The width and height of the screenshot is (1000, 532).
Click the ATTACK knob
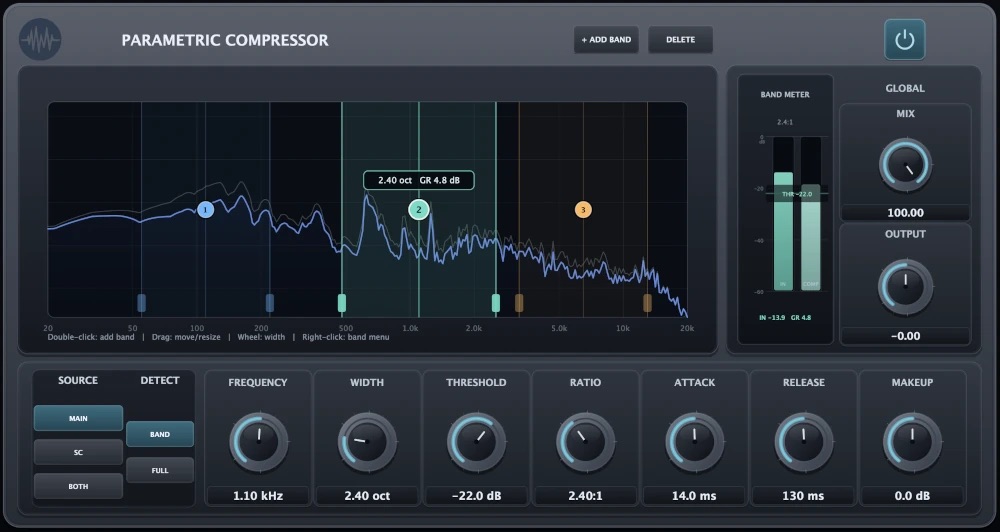coord(695,441)
